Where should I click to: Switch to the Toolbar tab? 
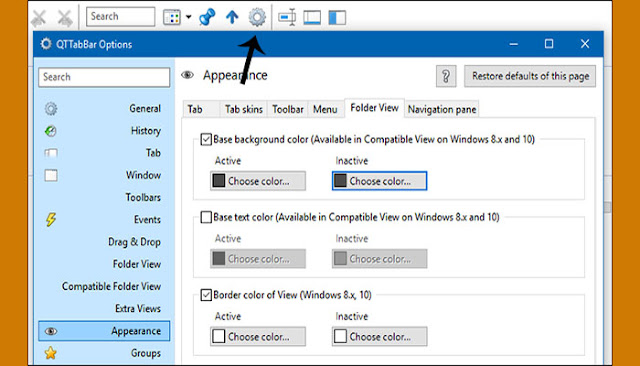(x=288, y=109)
